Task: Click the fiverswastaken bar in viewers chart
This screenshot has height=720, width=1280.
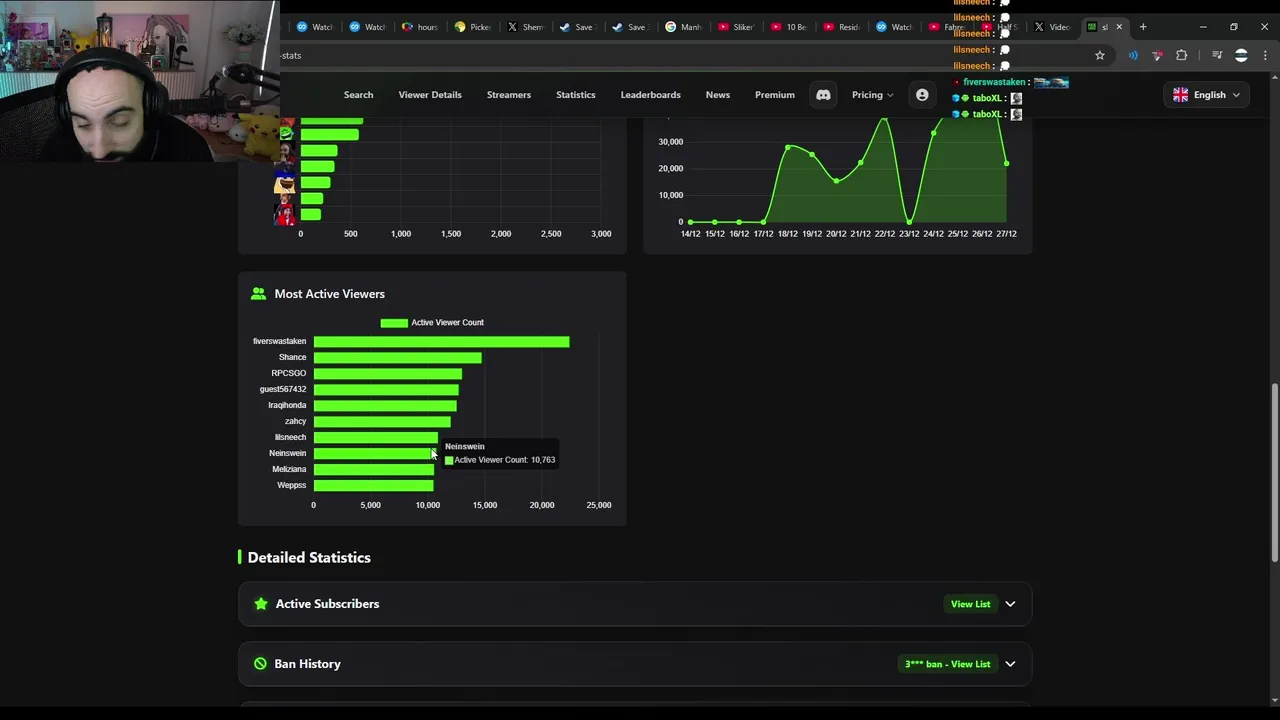Action: coord(441,342)
